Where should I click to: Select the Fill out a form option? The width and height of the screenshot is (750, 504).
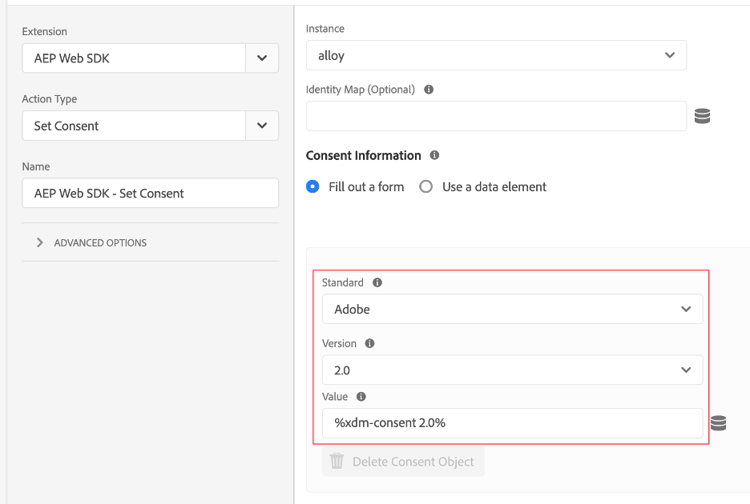[313, 187]
